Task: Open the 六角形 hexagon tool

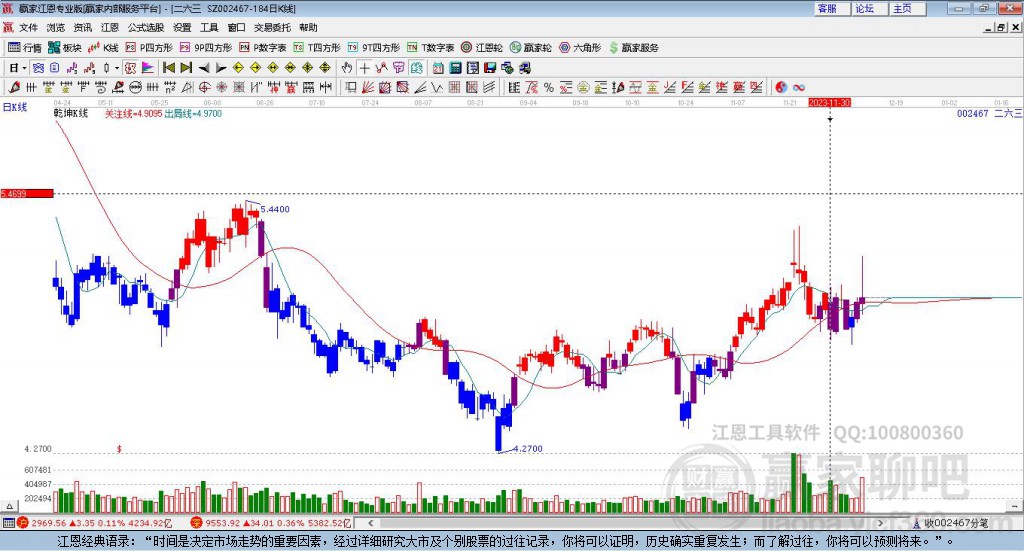Action: [580, 48]
